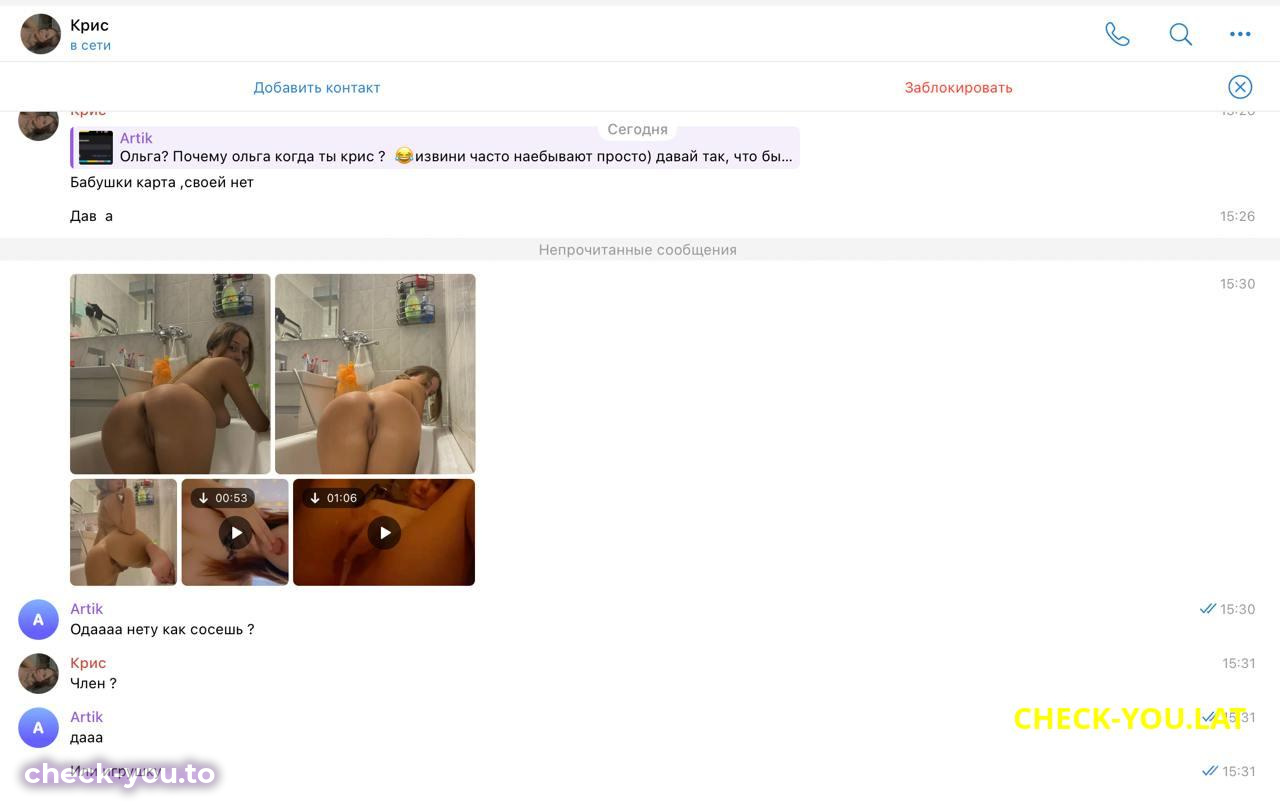Click the 15:26 message timestamp
Viewport: 1280px width, 809px height.
[1237, 216]
